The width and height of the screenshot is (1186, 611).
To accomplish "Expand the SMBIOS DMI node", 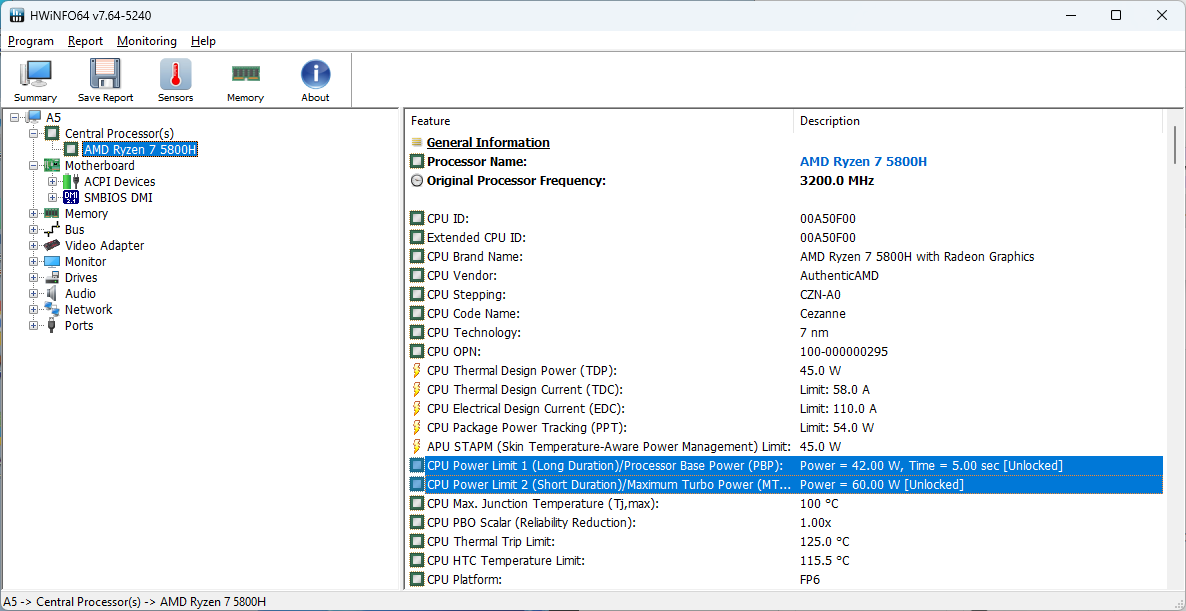I will (52, 197).
